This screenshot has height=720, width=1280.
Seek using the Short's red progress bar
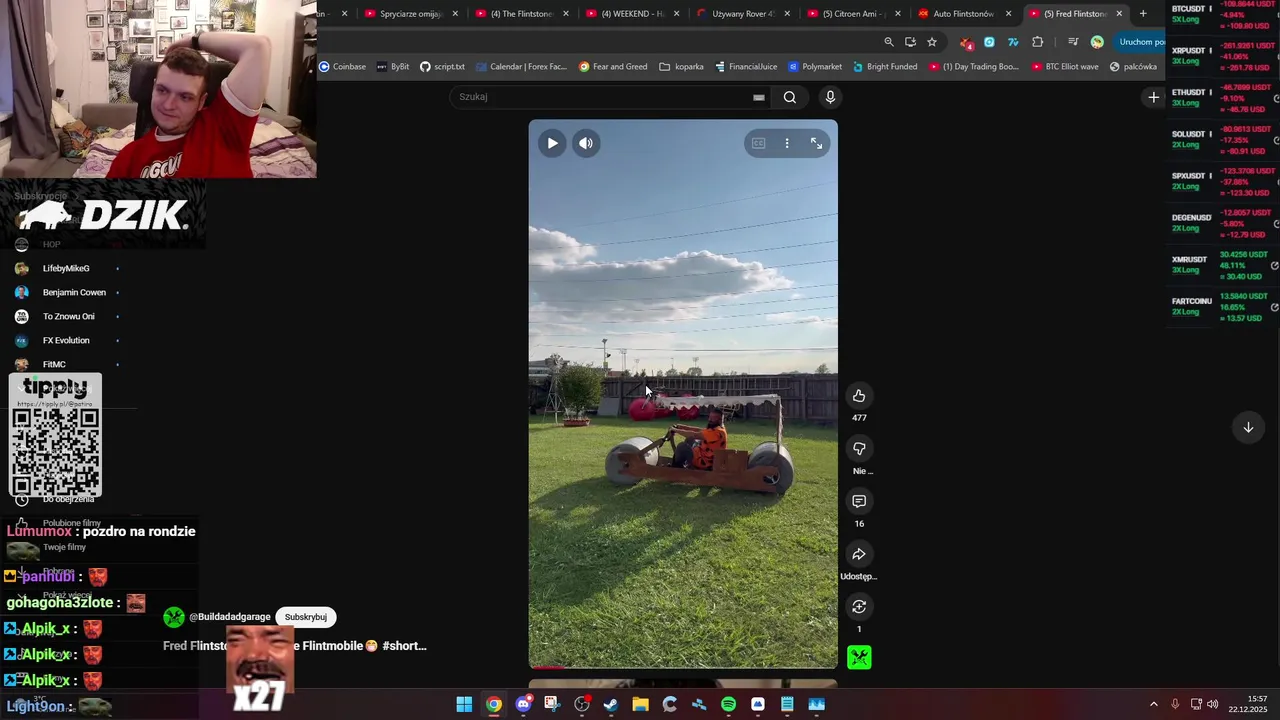[683, 667]
